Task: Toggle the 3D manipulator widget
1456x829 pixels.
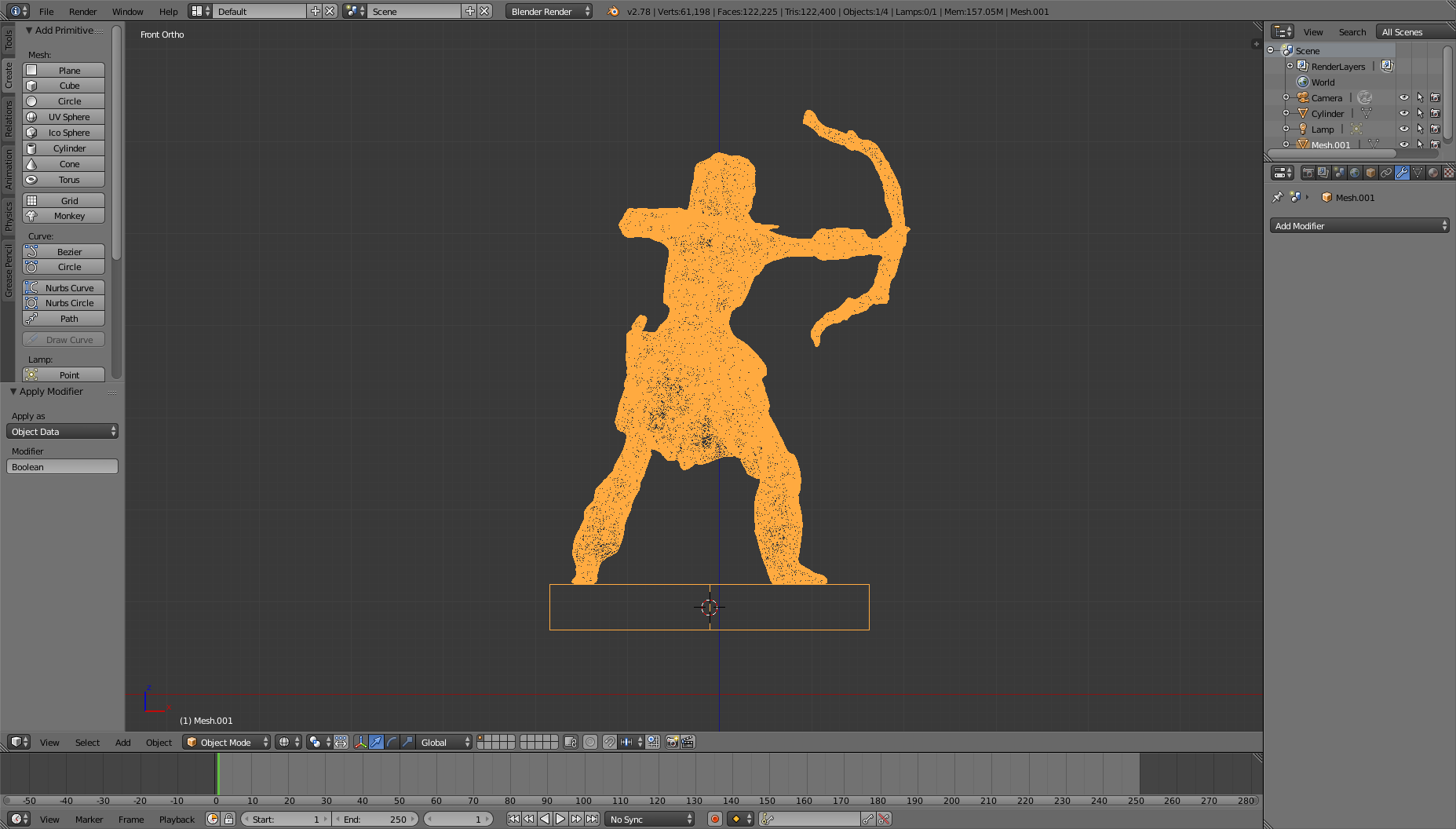Action: tap(360, 742)
